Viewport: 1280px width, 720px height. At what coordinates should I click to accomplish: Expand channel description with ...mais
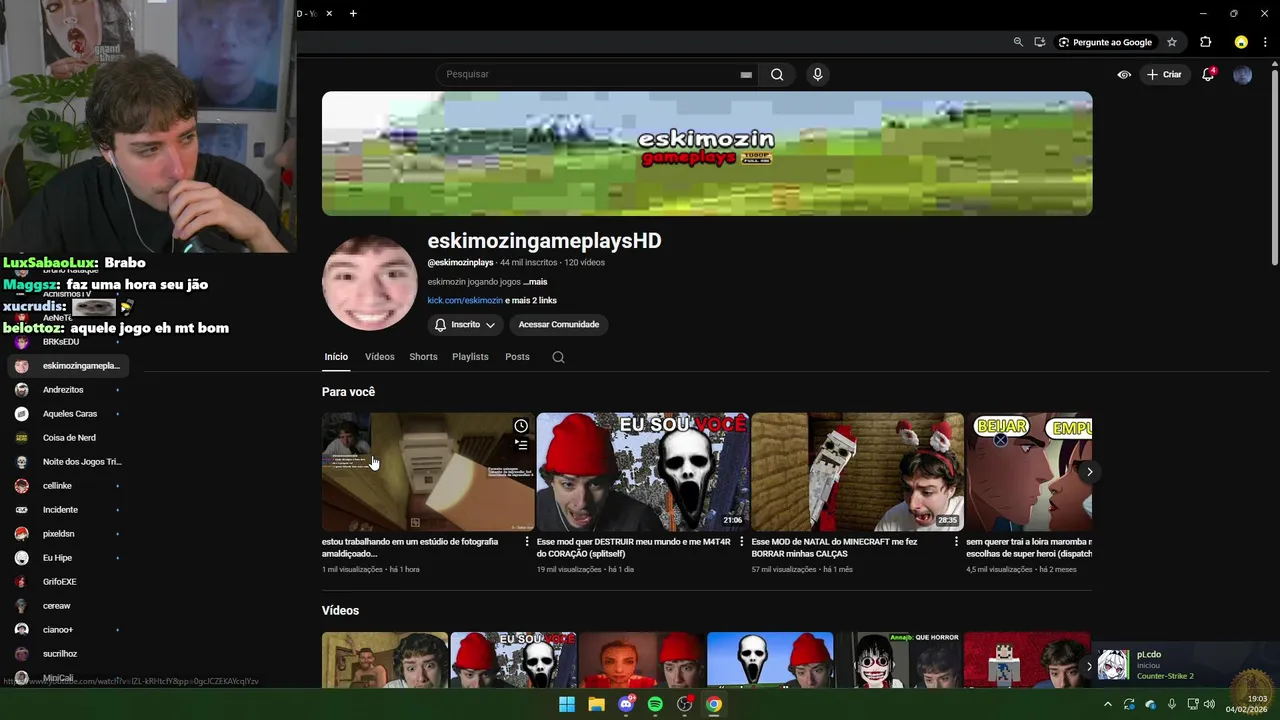pos(535,282)
